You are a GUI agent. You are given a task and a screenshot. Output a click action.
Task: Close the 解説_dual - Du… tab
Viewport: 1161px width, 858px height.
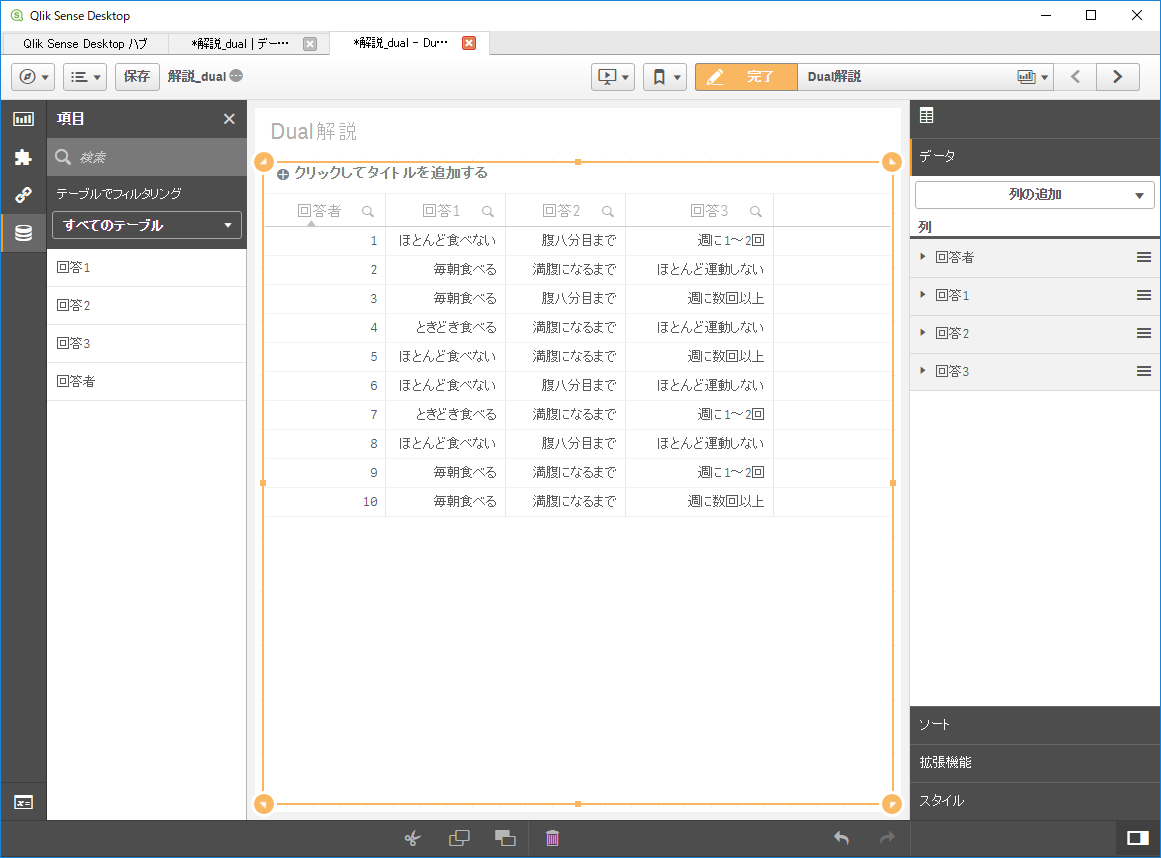point(469,43)
